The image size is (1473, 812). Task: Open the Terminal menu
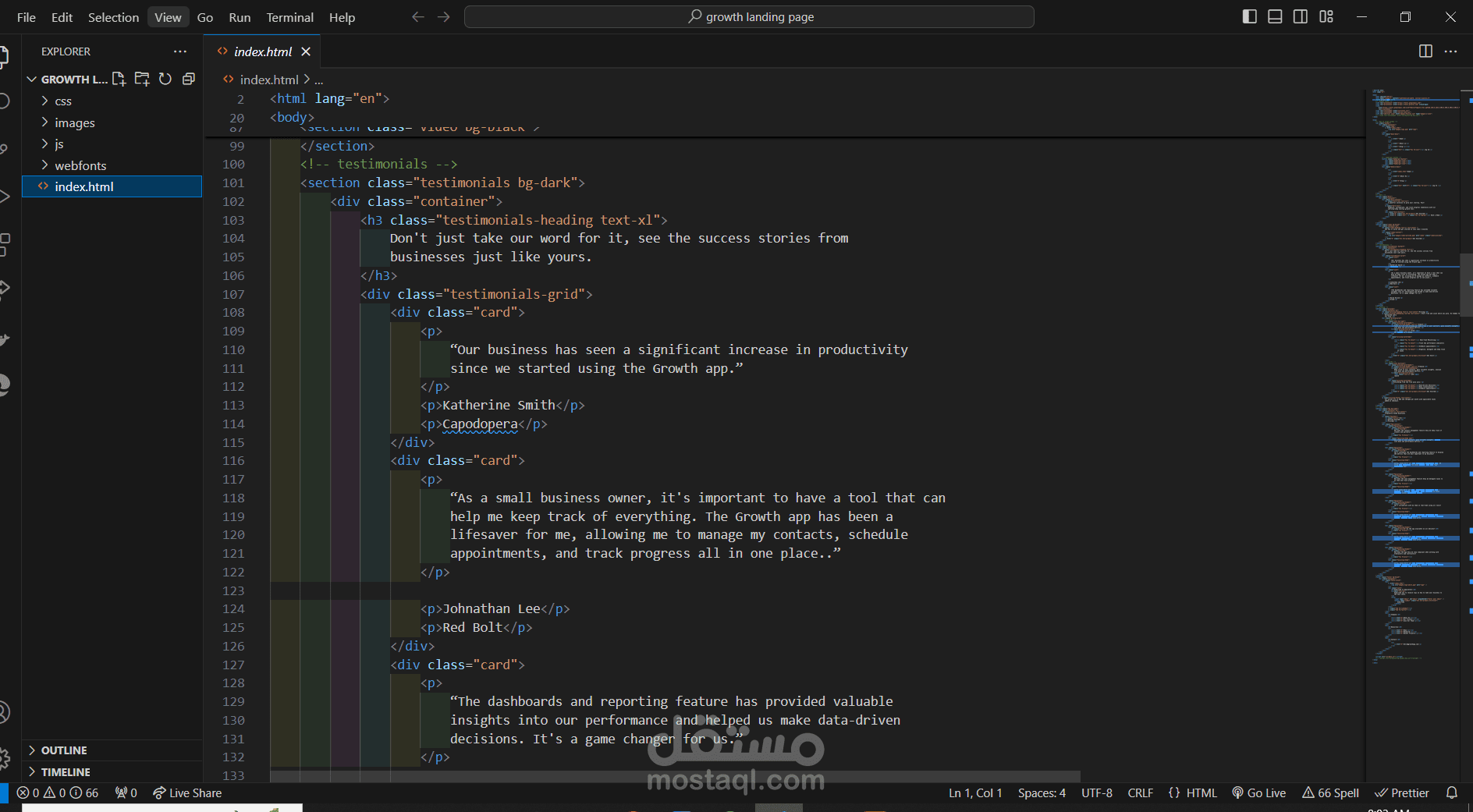click(x=289, y=17)
